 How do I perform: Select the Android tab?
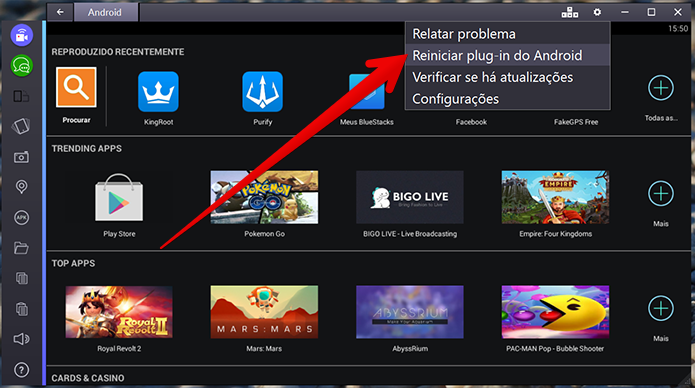(105, 12)
